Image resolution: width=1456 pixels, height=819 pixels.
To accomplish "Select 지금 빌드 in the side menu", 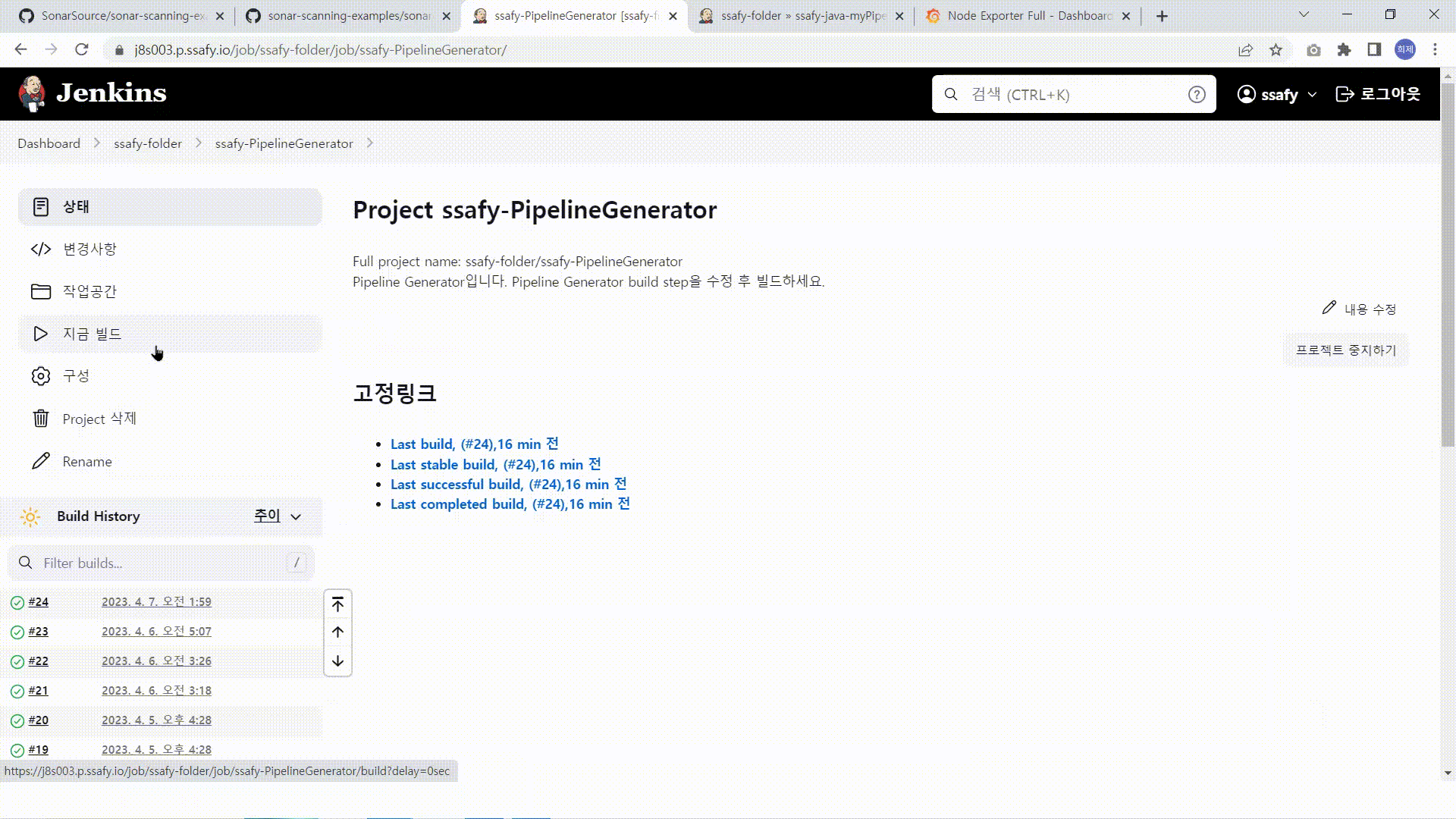I will 92,334.
